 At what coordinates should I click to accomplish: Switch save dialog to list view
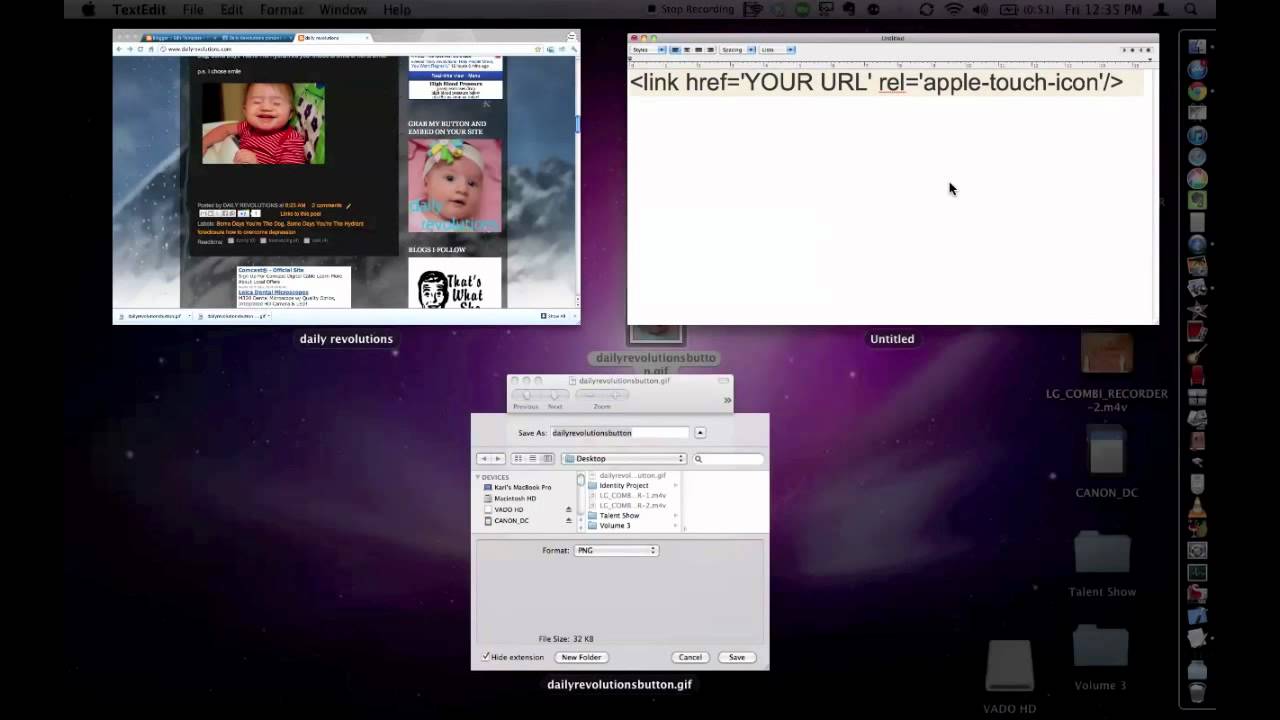point(532,458)
